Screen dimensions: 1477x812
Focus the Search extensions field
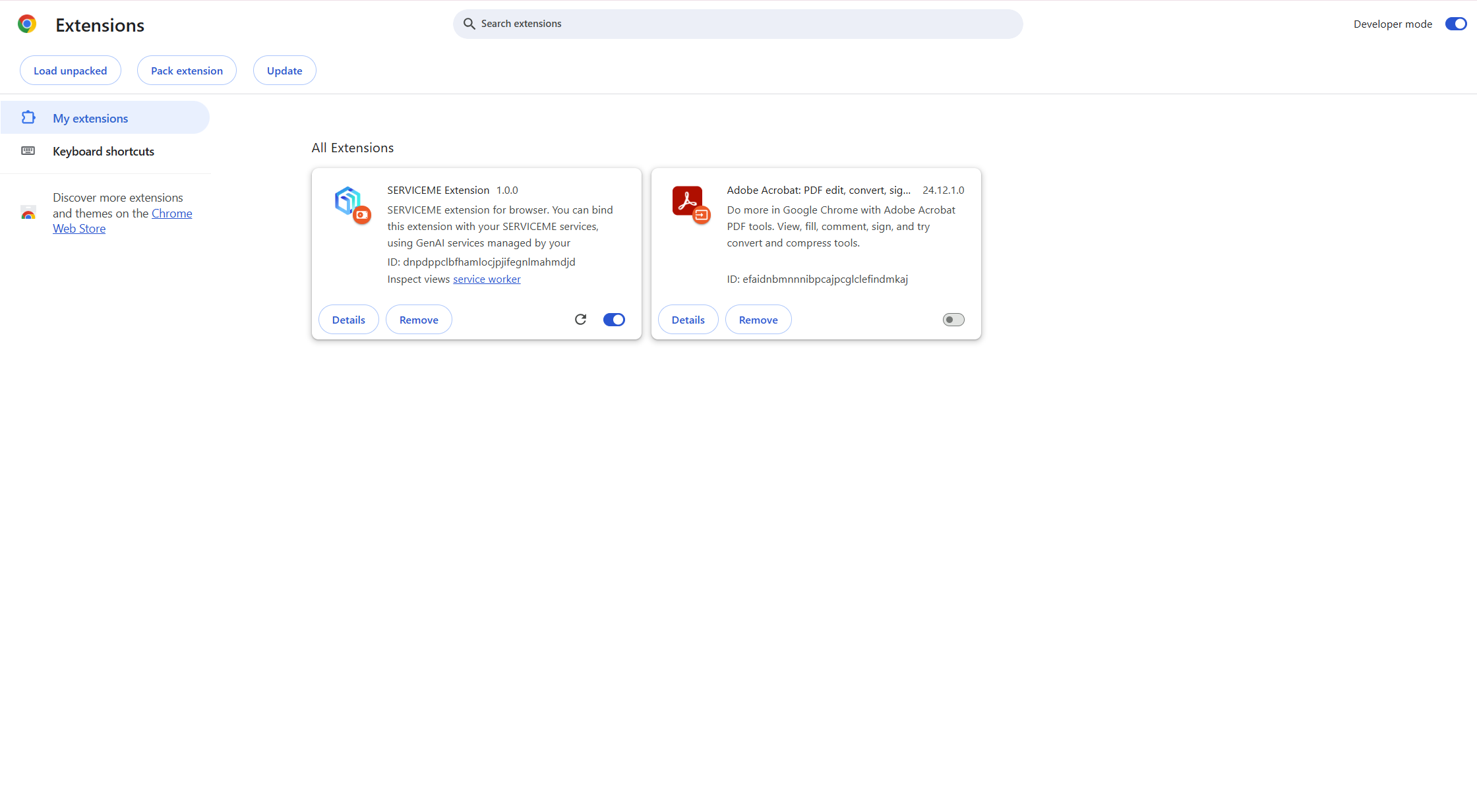click(x=738, y=24)
